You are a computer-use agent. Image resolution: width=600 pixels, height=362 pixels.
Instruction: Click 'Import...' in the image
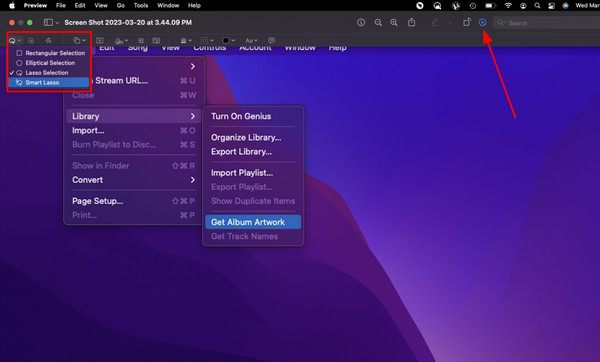pos(88,130)
